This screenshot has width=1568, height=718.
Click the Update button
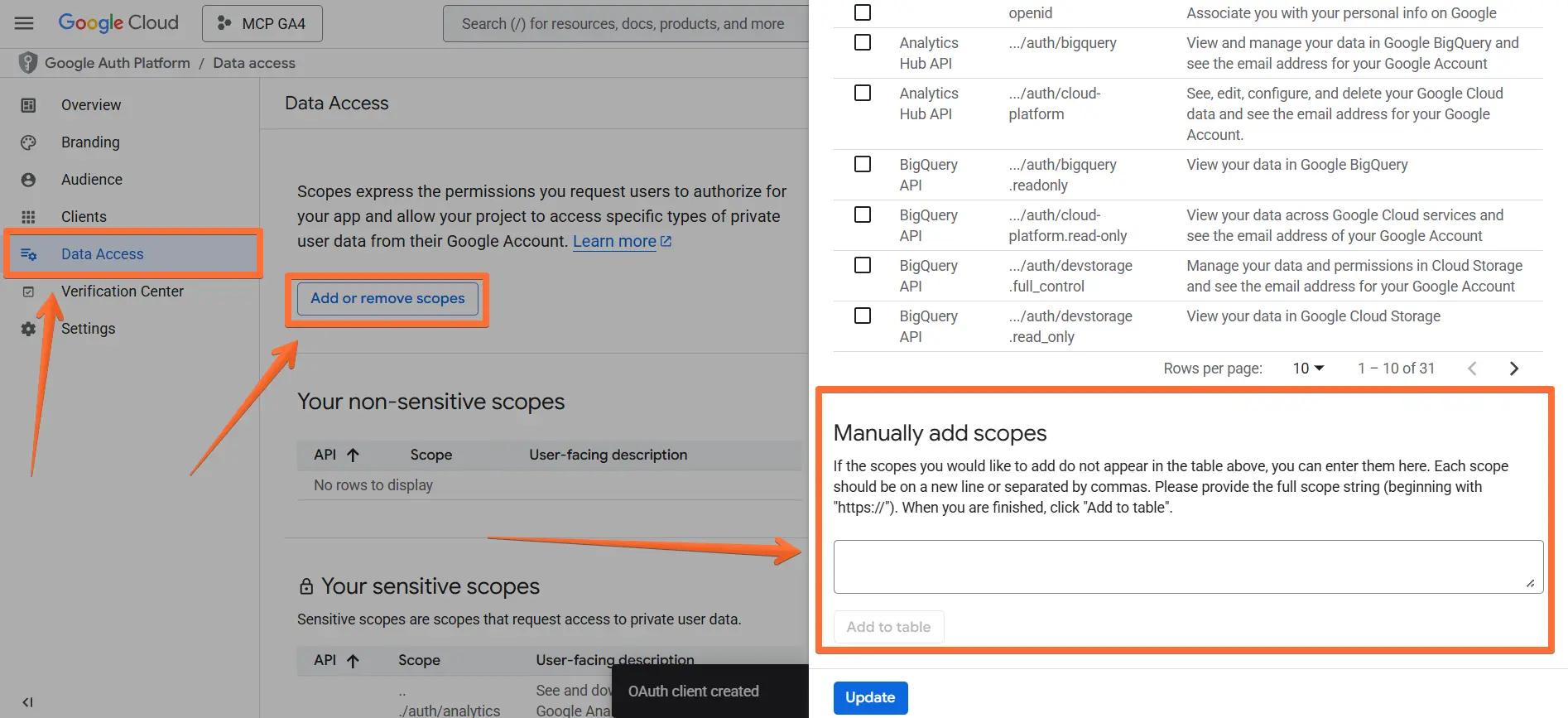pyautogui.click(x=870, y=697)
